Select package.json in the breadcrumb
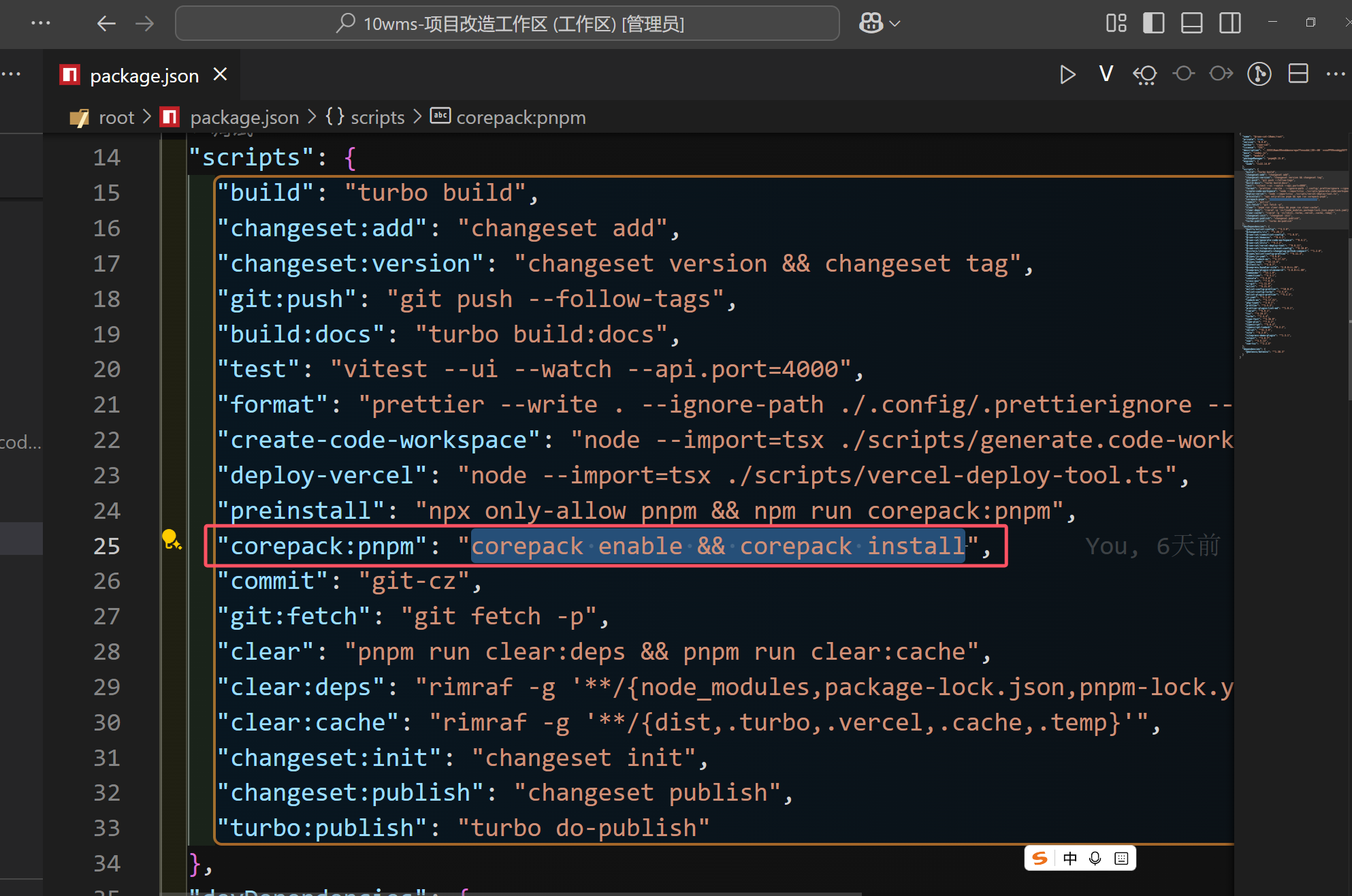Image resolution: width=1352 pixels, height=896 pixels. tap(244, 118)
